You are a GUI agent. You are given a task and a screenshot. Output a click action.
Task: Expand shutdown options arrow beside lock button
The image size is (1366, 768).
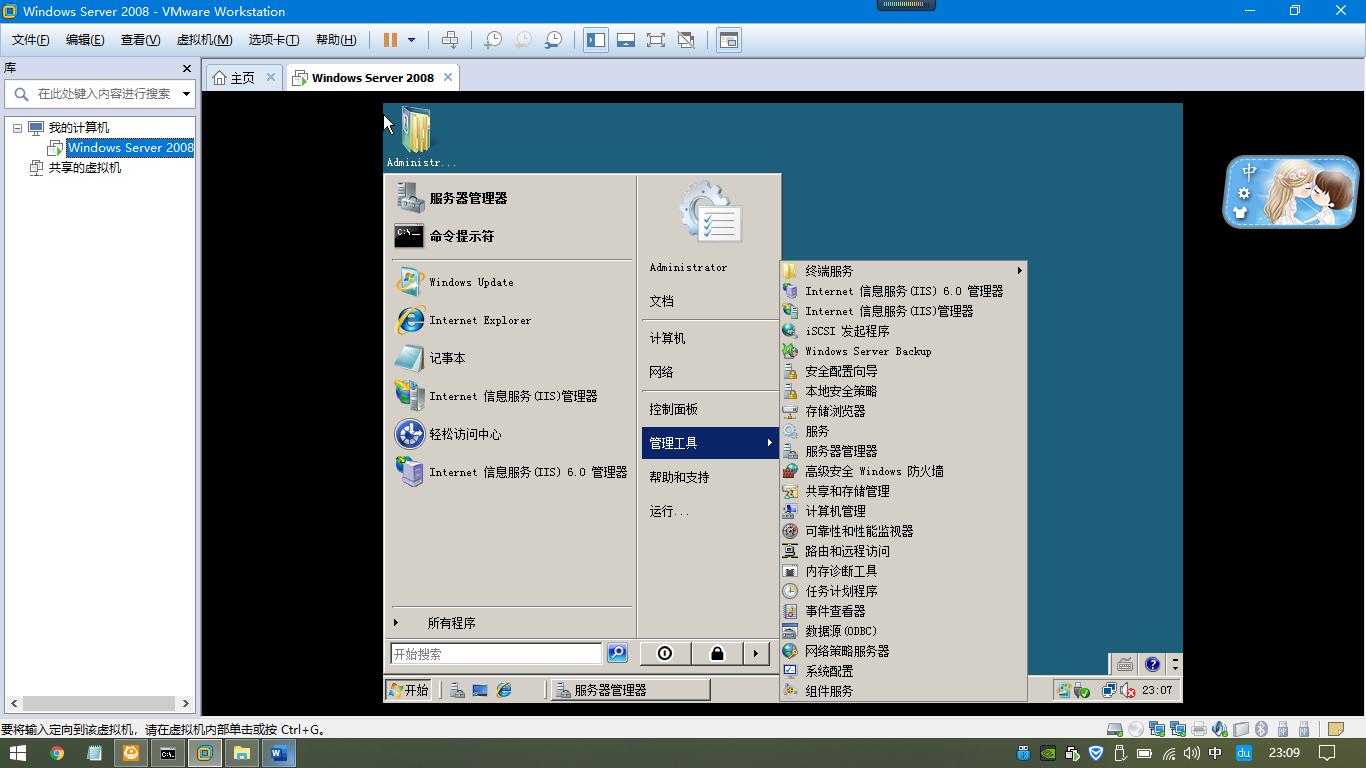pos(756,653)
